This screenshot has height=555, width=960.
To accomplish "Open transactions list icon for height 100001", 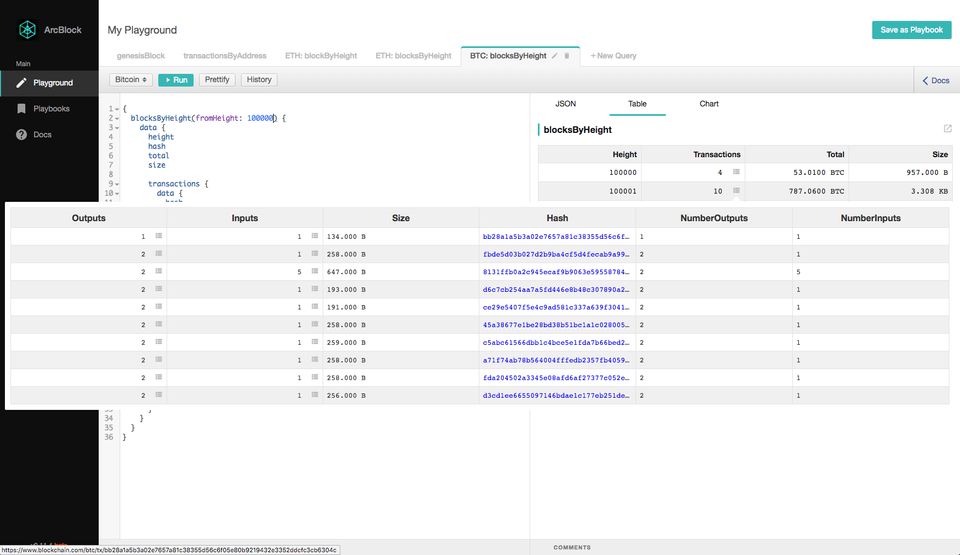I will tap(735, 190).
